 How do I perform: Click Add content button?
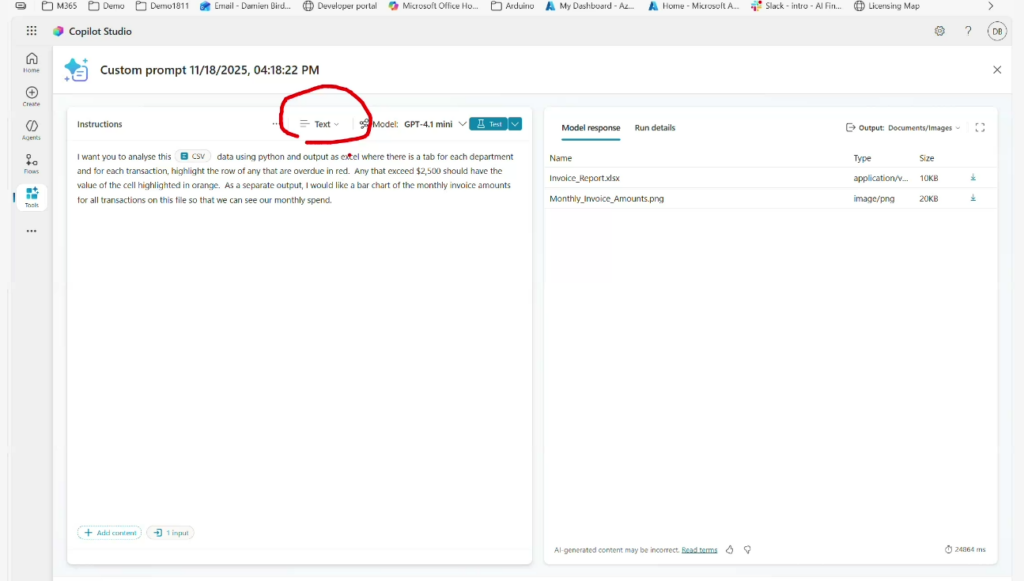109,533
